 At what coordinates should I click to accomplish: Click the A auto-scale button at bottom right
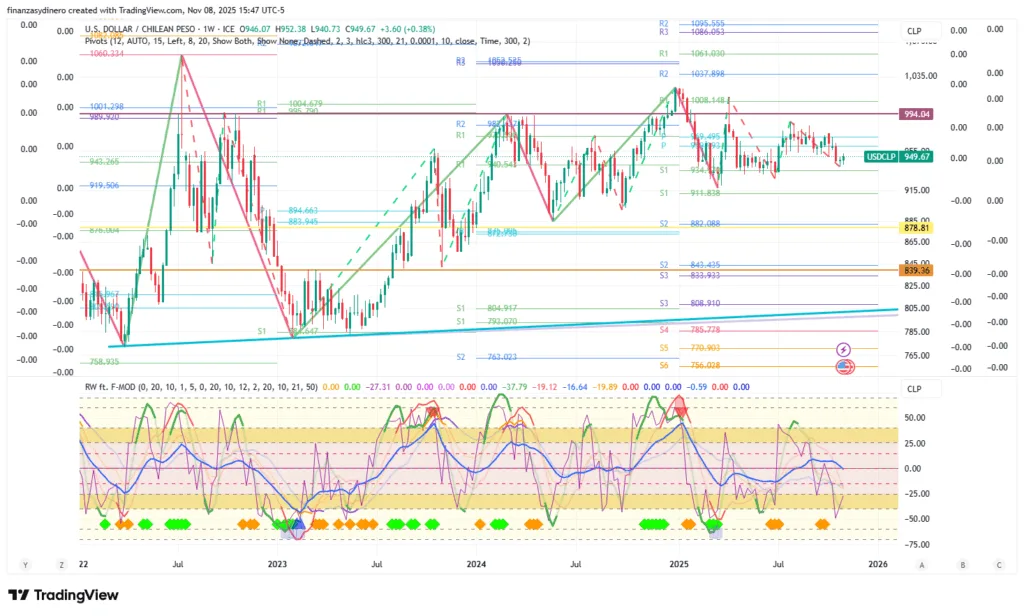921,564
